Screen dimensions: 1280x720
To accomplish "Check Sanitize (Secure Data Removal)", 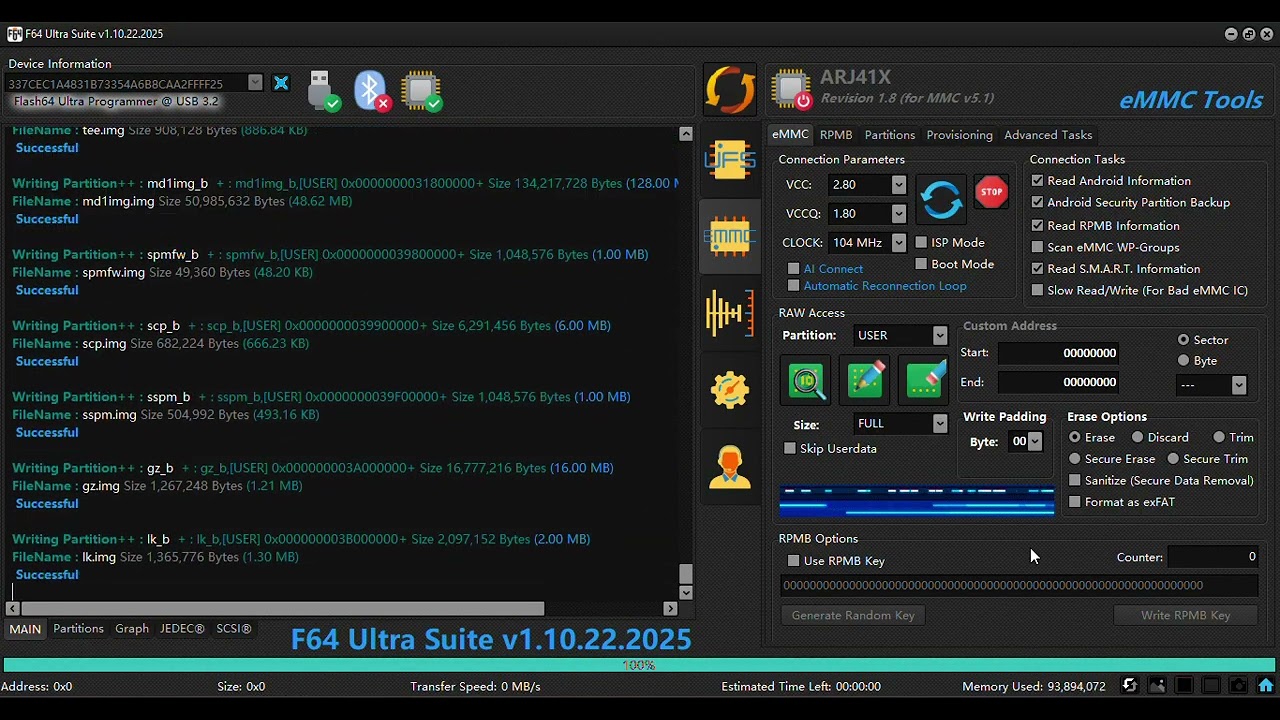I will [x=1074, y=480].
